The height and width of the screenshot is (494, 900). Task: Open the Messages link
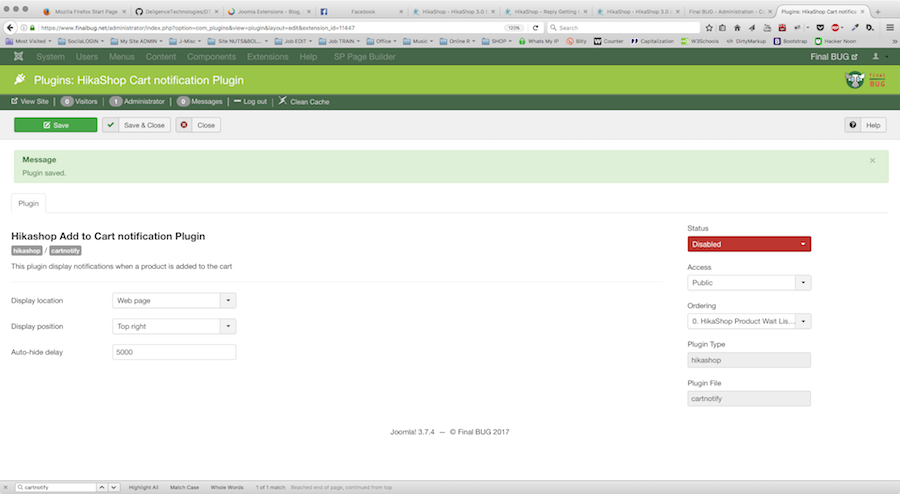click(x=200, y=102)
